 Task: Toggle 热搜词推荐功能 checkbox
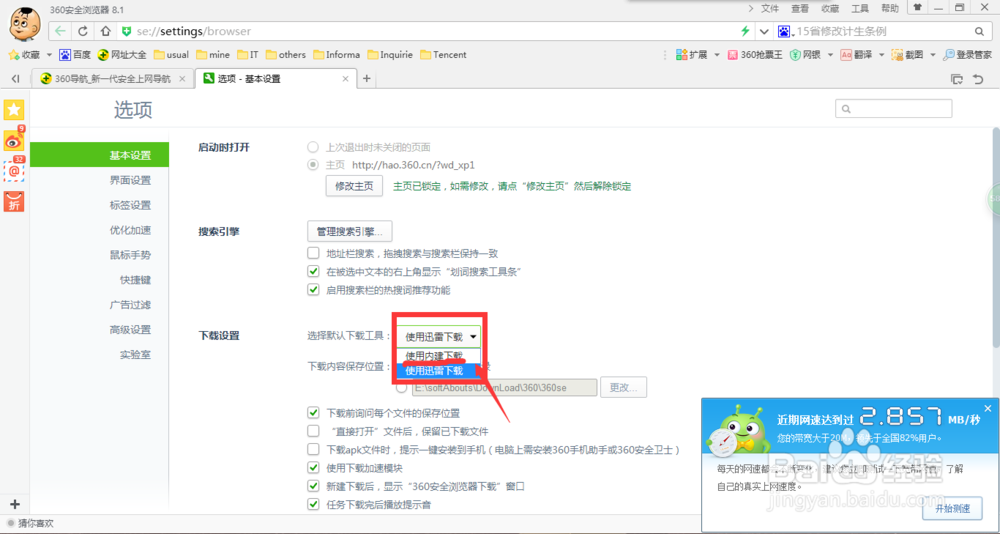tap(313, 290)
